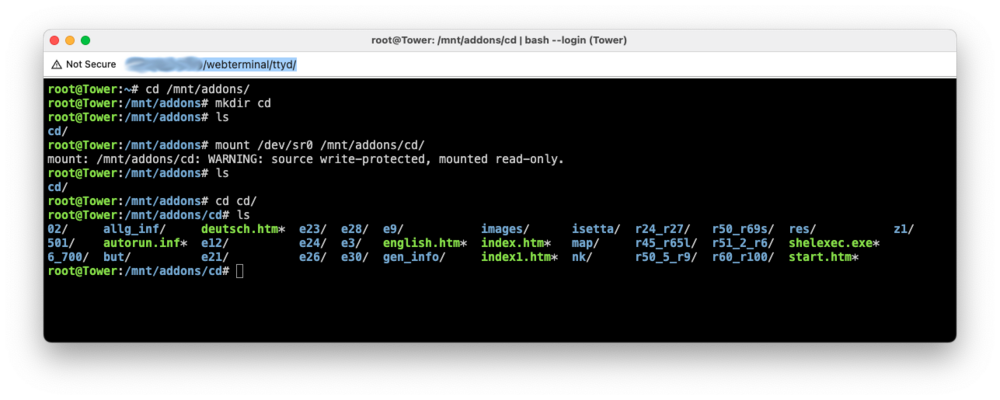1000x400 pixels.
Task: Click the "index1.htm*" file entry
Action: pos(519,257)
